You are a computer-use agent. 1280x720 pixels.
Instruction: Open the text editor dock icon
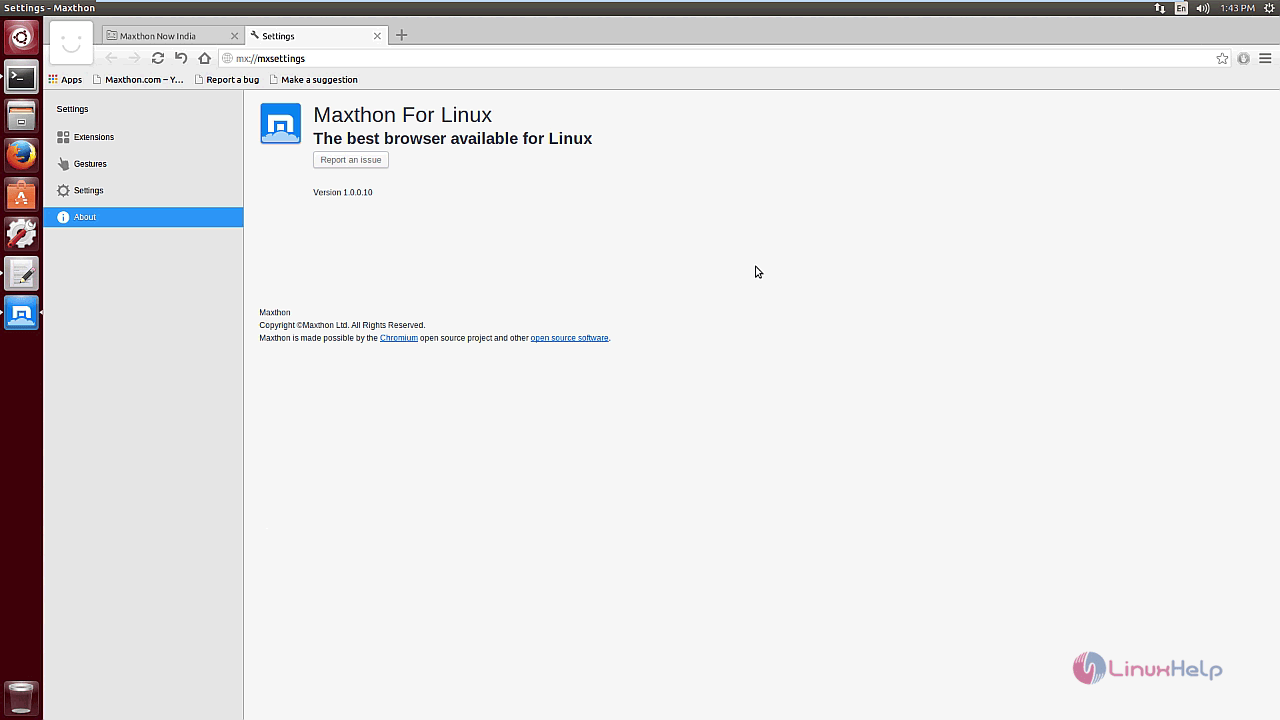coord(21,273)
